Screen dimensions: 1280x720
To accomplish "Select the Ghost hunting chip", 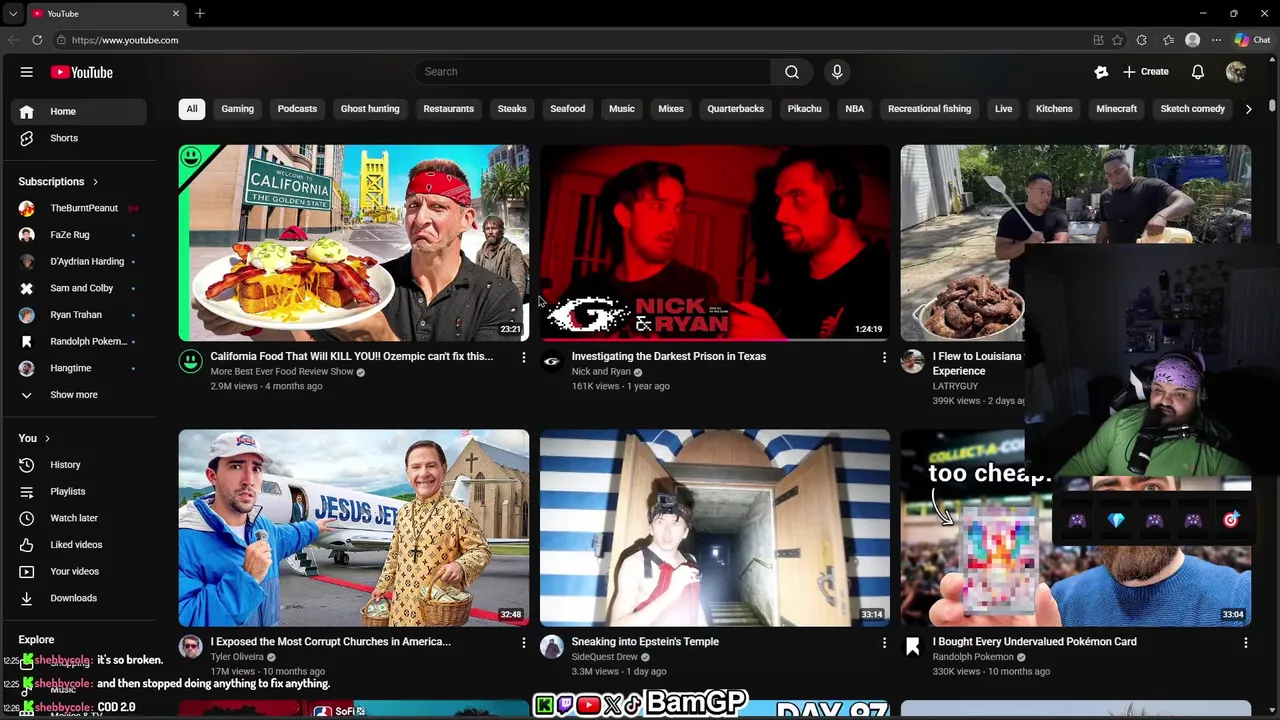I will pos(370,109).
